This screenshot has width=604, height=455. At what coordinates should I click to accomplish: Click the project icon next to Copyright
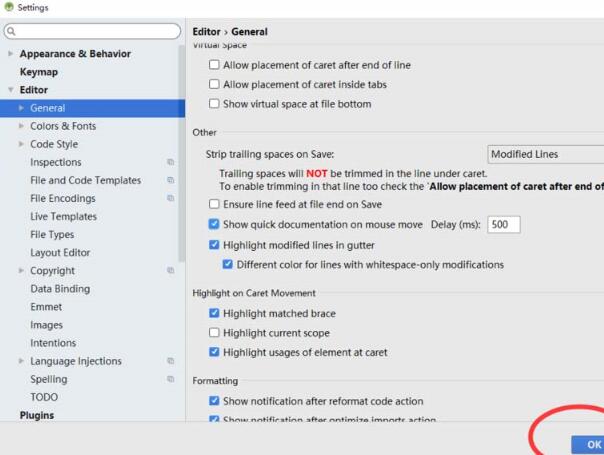(x=171, y=271)
